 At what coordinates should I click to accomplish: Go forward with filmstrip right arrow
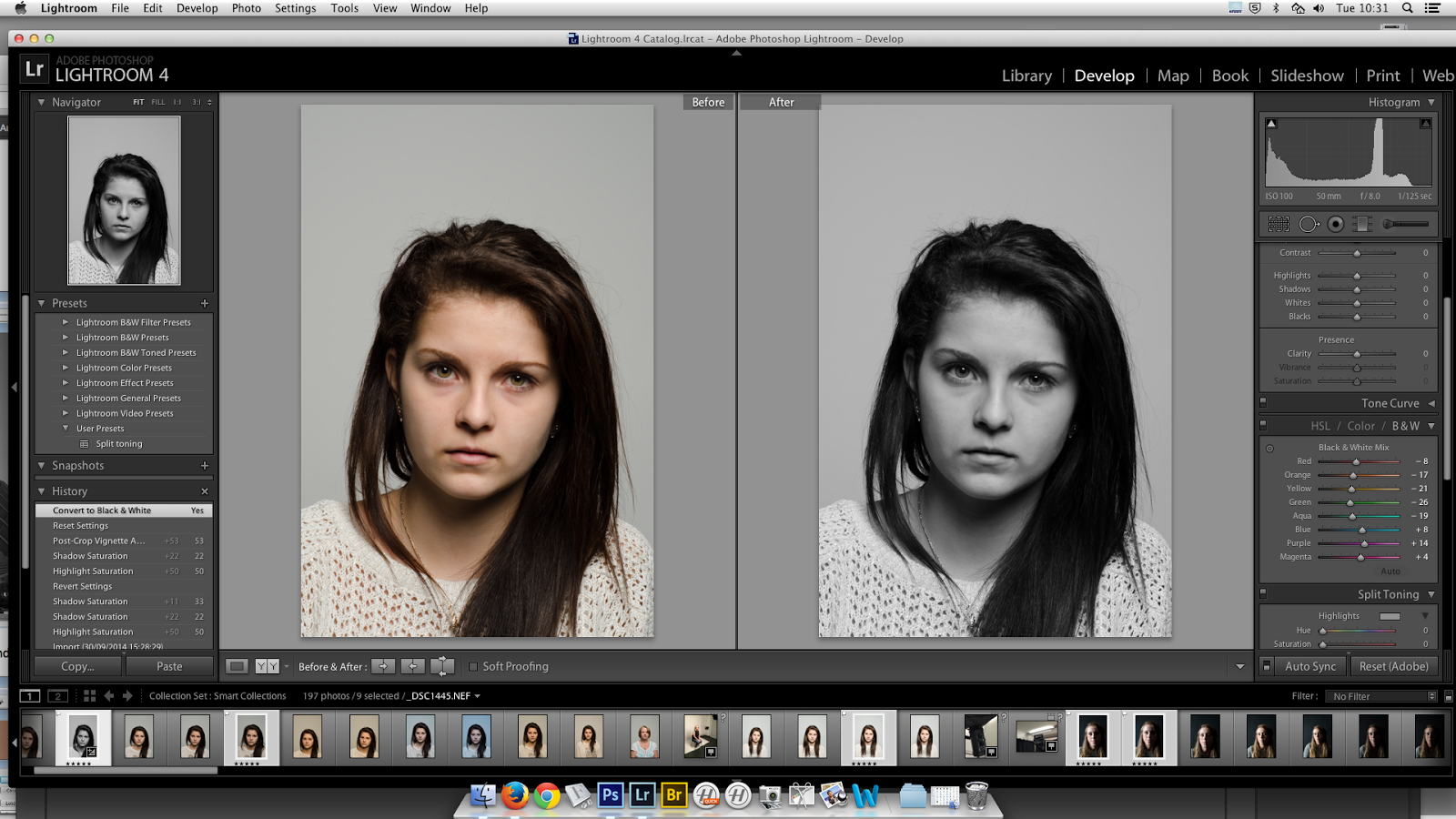point(127,695)
